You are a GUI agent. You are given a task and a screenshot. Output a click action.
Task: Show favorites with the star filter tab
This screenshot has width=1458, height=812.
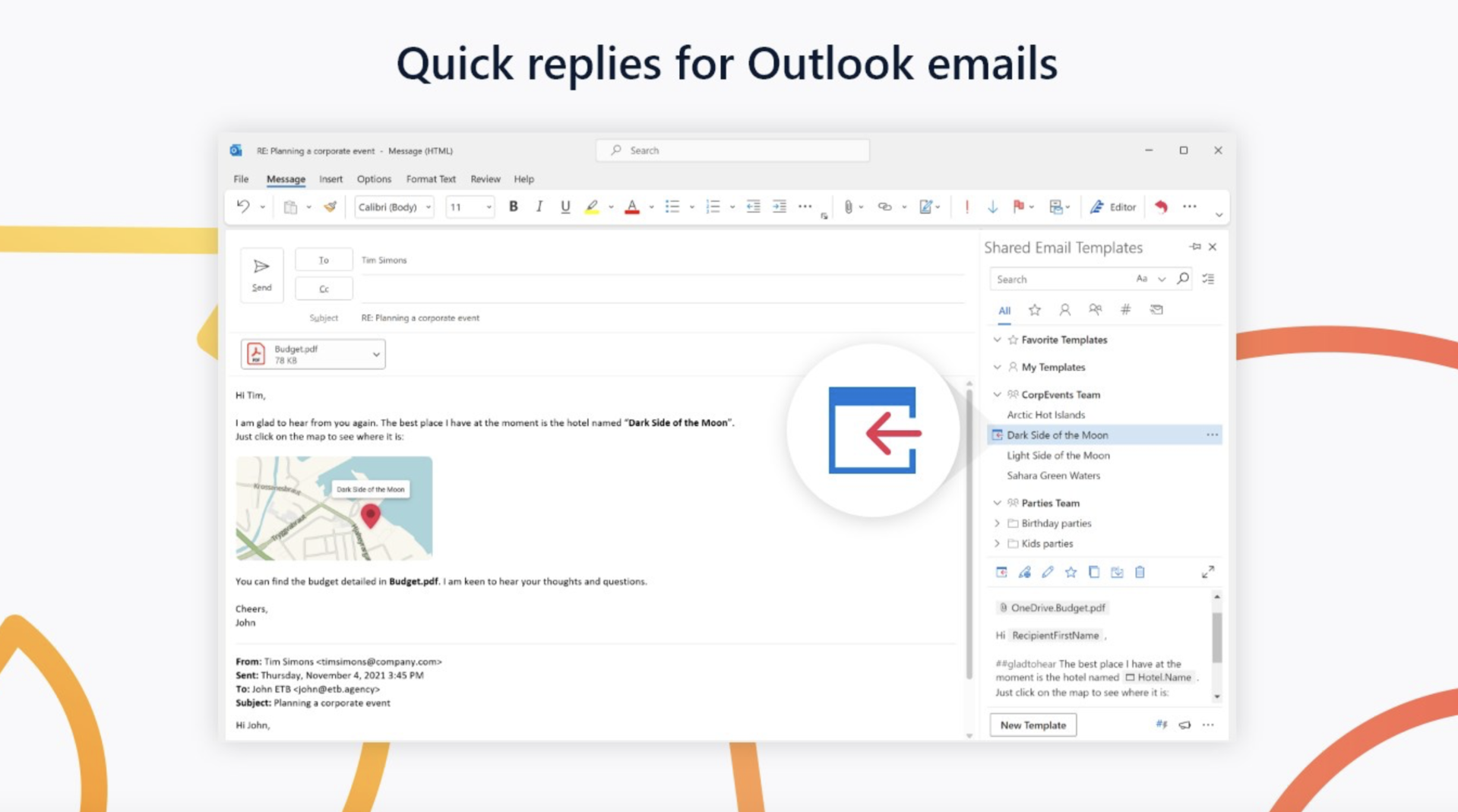[x=1034, y=309]
